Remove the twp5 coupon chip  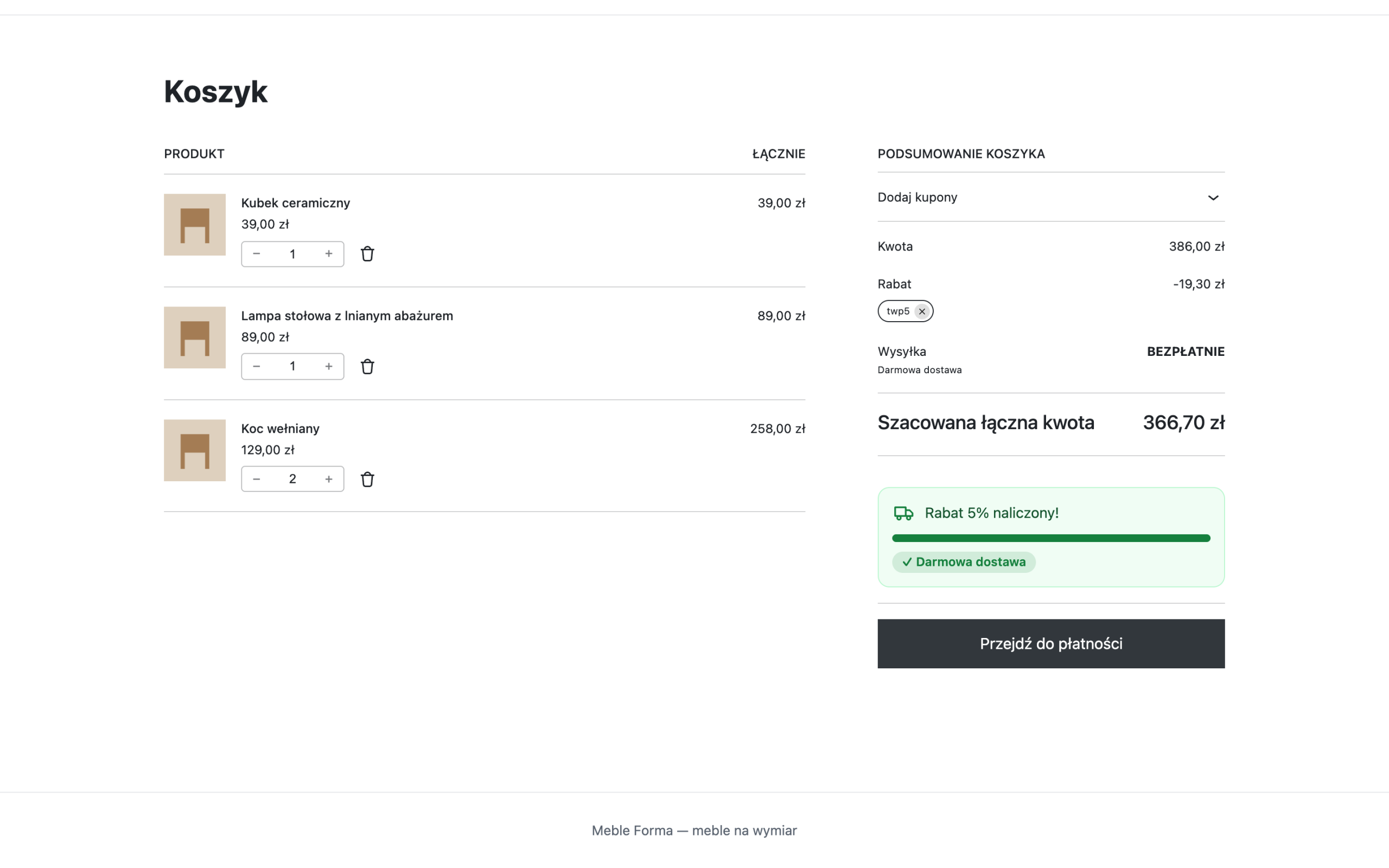(x=922, y=311)
